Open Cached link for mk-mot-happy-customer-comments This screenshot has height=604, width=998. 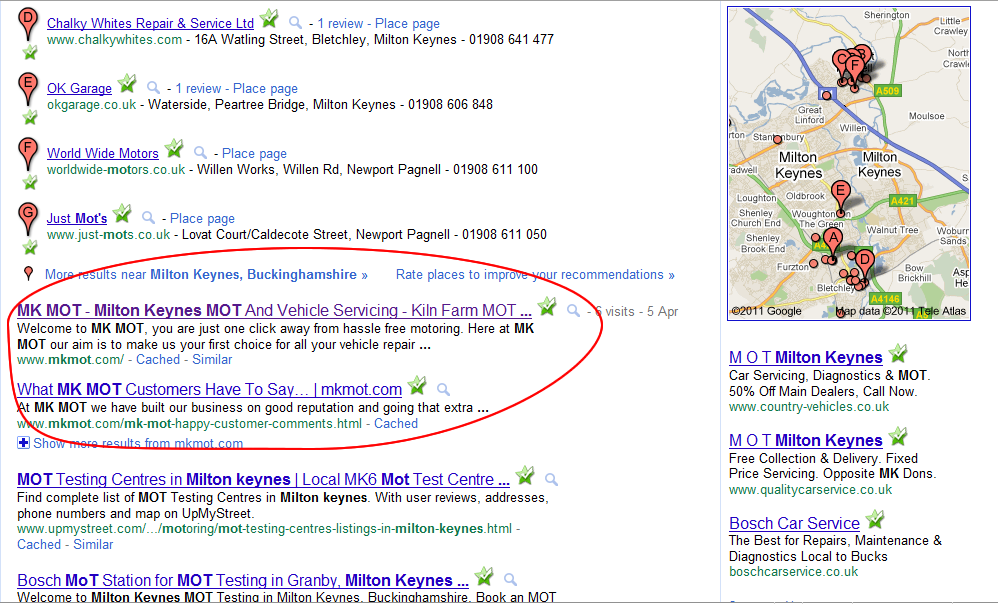click(396, 424)
